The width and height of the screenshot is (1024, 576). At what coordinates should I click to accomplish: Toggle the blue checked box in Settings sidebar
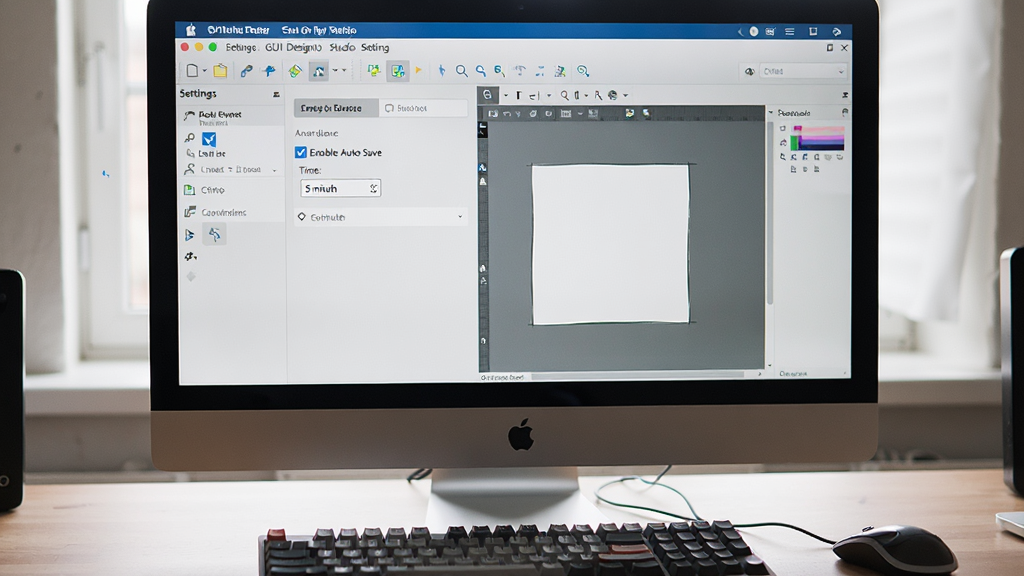click(x=209, y=139)
